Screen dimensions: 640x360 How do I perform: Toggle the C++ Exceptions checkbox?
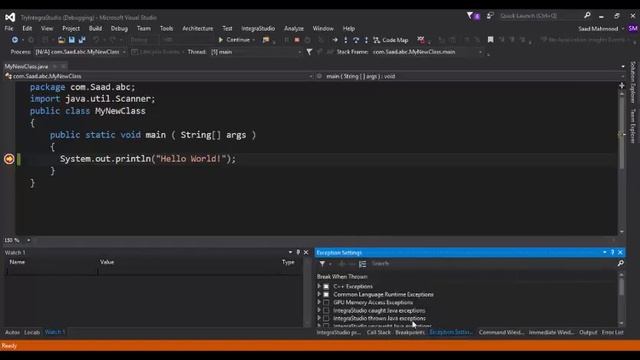tap(326, 287)
